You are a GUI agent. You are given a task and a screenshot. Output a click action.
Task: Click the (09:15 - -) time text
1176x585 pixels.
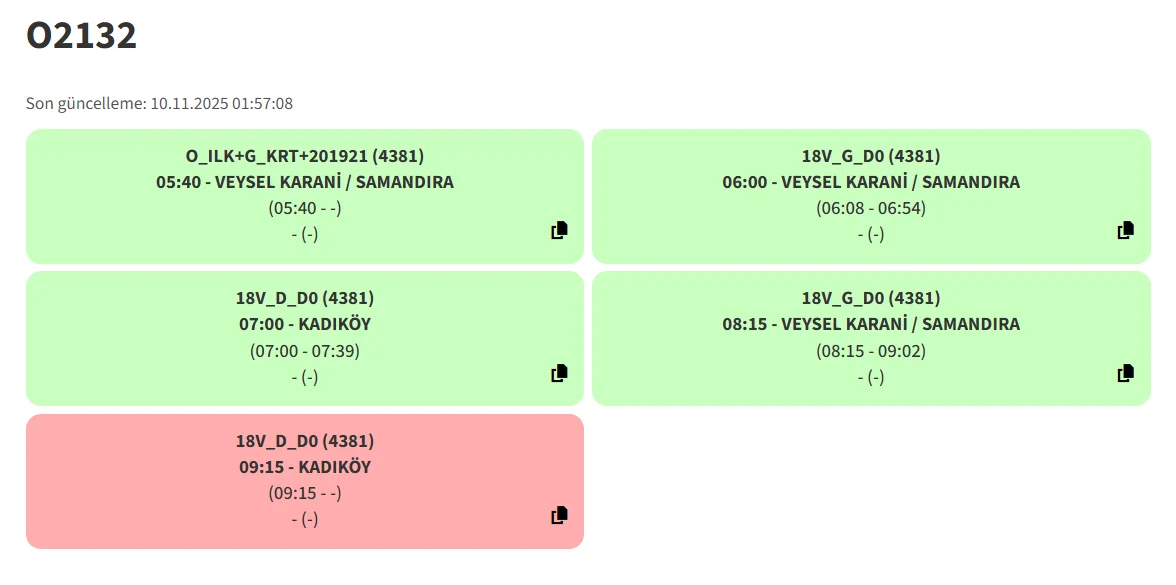pyautogui.click(x=305, y=493)
